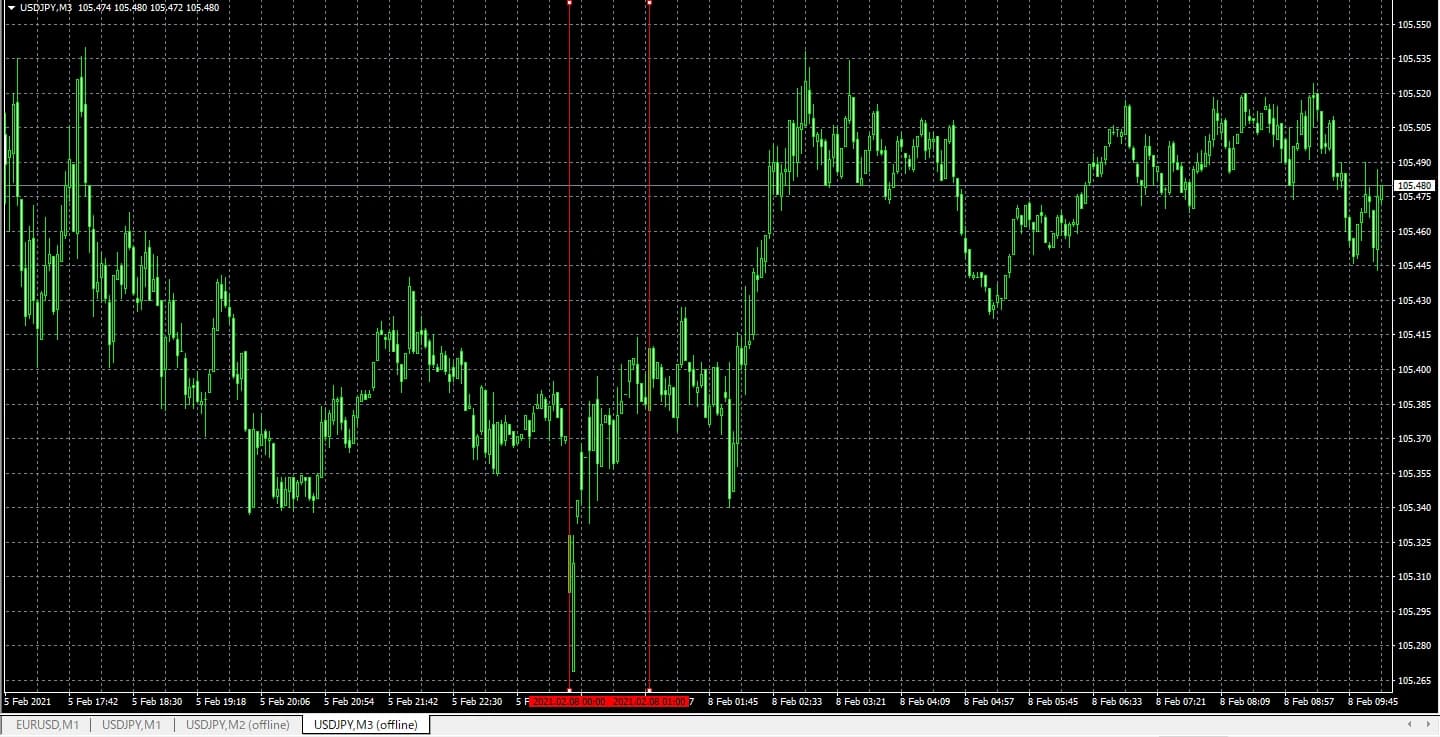This screenshot has height=737, width=1440.
Task: Select top handle of right red vertical line
Action: coord(649,3)
